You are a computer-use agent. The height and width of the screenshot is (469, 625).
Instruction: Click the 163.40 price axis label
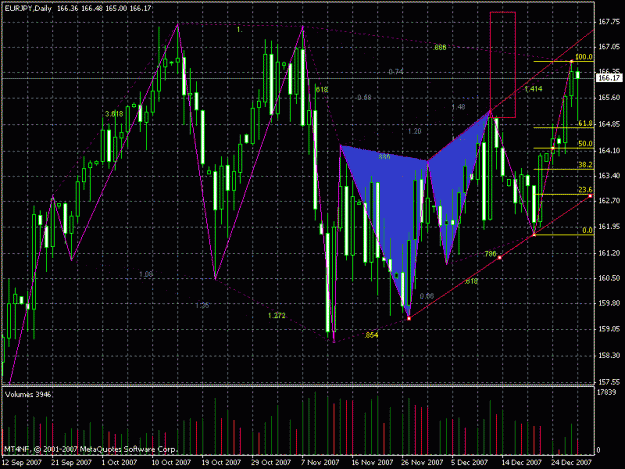pos(609,175)
